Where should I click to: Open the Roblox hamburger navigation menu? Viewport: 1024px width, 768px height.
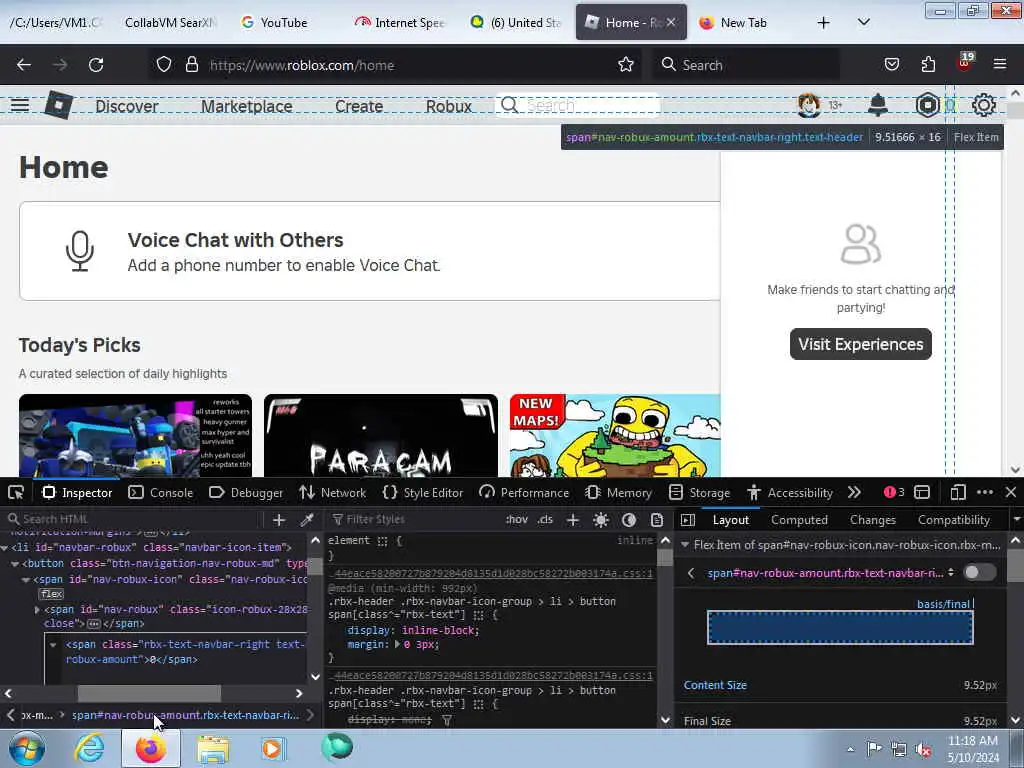click(20, 105)
